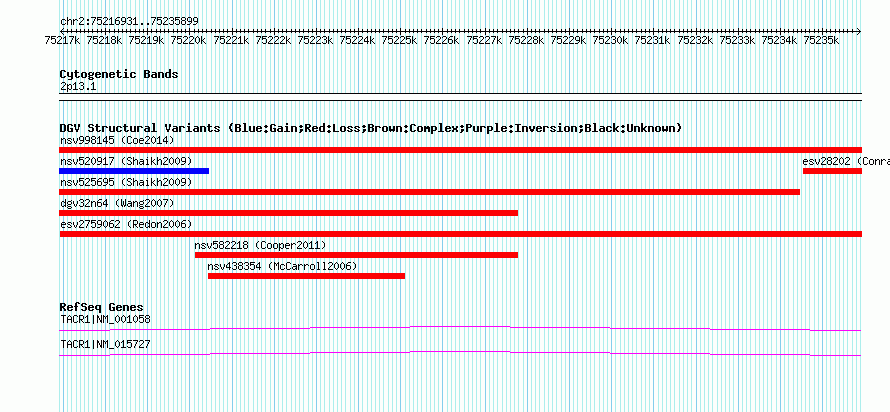This screenshot has height=412, width=890.
Task: Select the blue nsv520917 gain variant bar
Action: (134, 171)
